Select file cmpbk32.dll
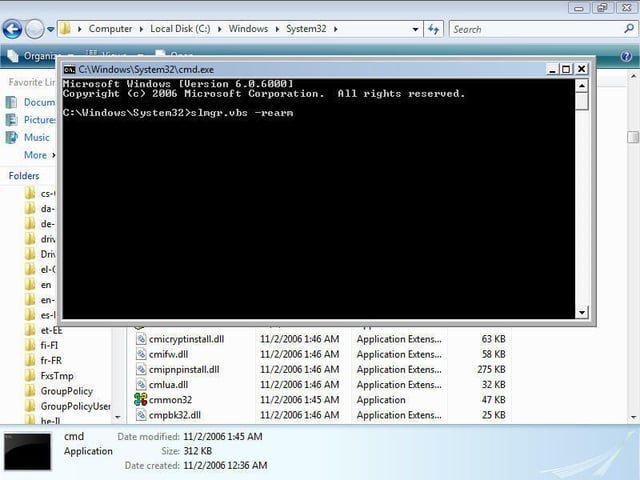The image size is (640, 480). pyautogui.click(x=175, y=415)
